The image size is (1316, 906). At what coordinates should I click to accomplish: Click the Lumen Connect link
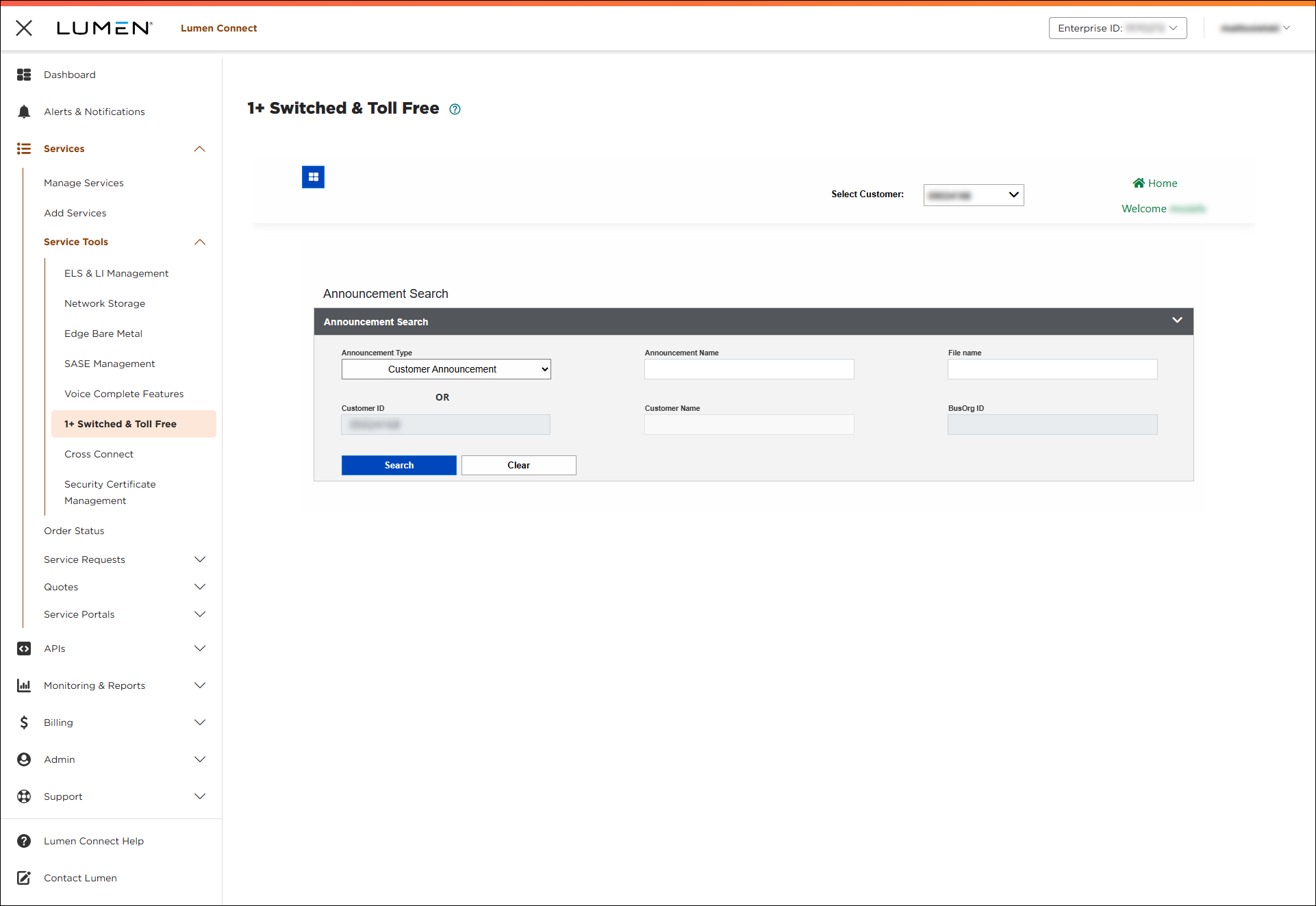(x=219, y=28)
